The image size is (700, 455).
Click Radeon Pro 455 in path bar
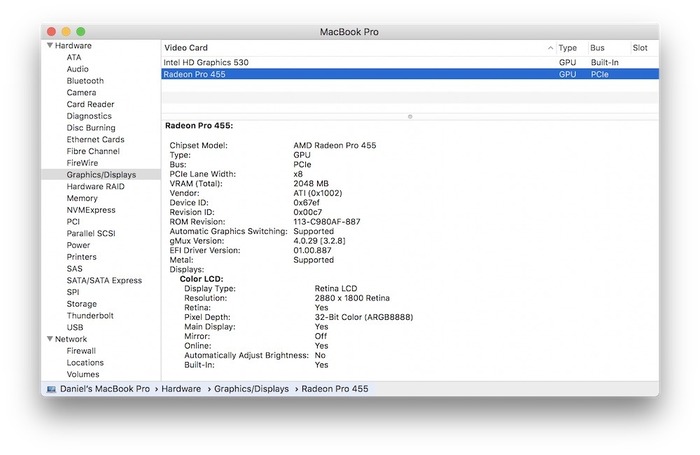(x=335, y=389)
